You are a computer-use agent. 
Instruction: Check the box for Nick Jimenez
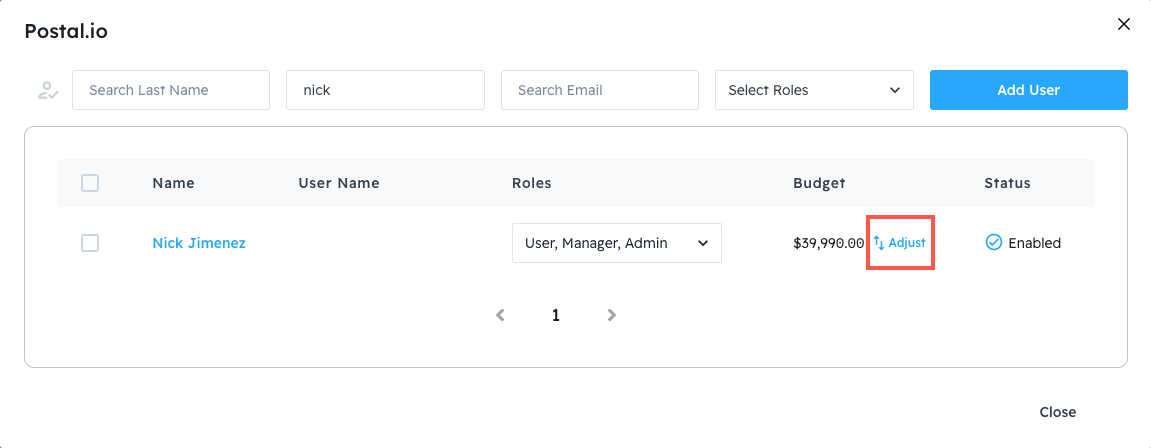[x=90, y=243]
